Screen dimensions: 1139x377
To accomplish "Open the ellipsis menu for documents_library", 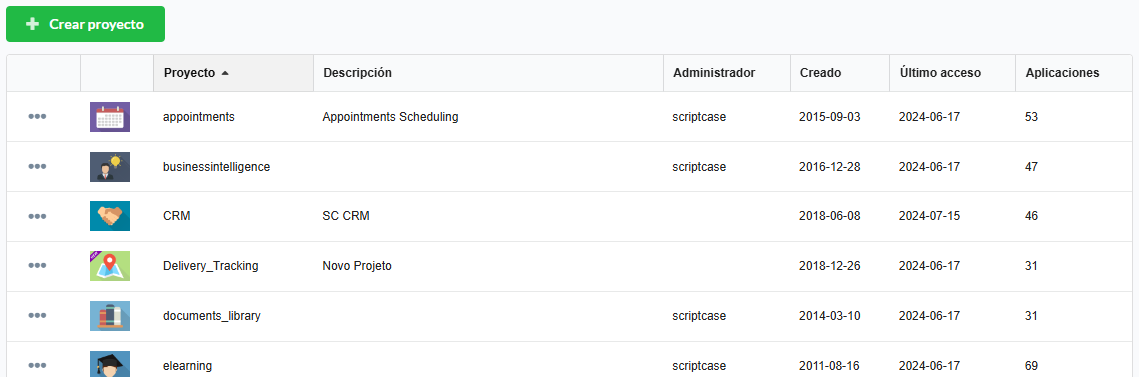I will pyautogui.click(x=37, y=316).
